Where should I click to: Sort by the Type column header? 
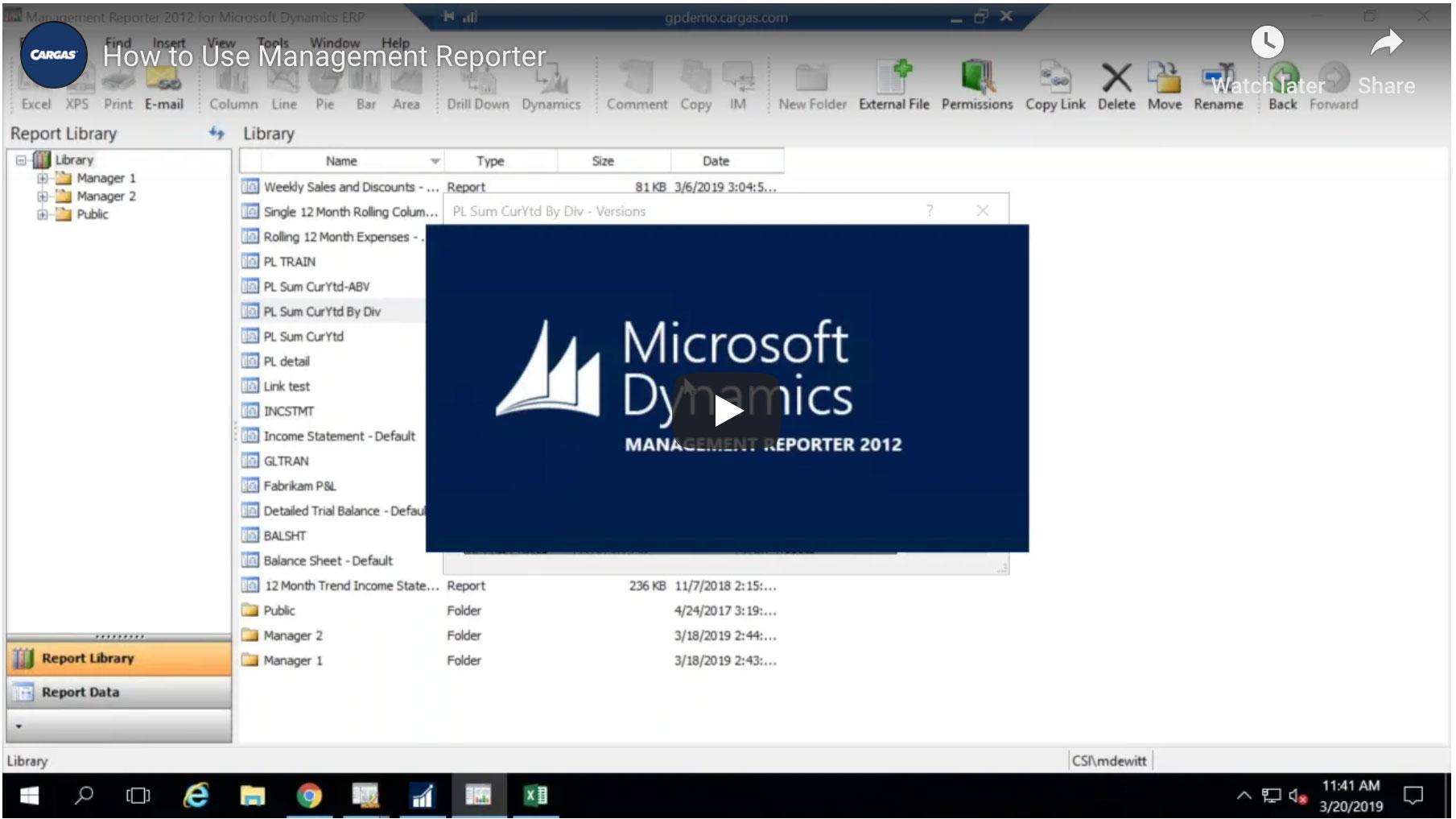pyautogui.click(x=500, y=161)
